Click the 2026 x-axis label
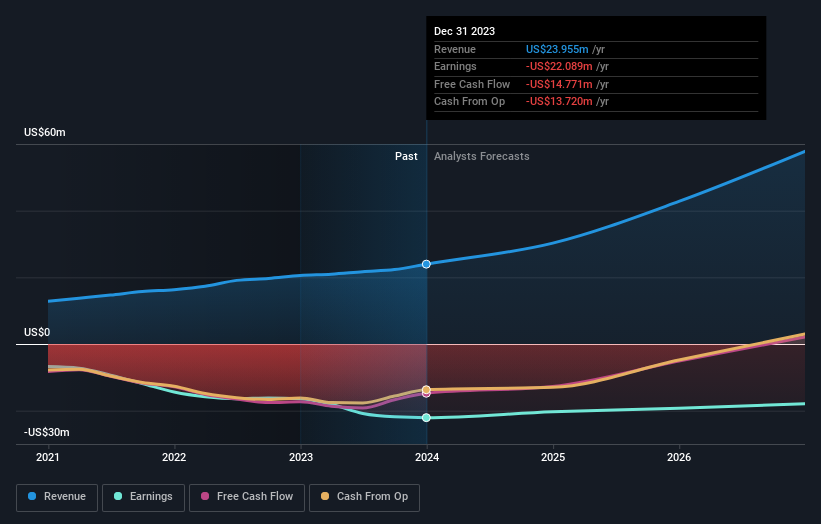 tap(679, 458)
